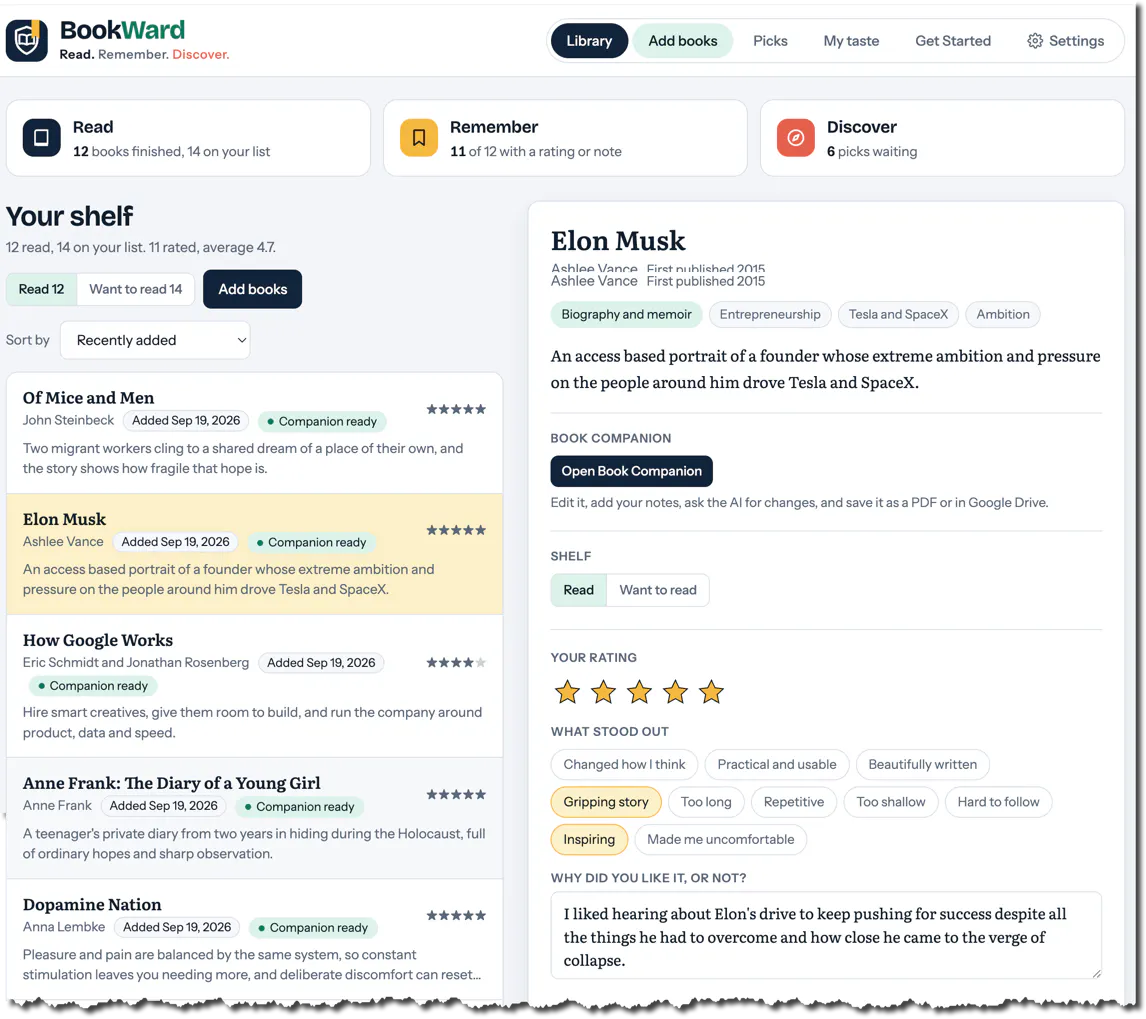Click into the 'Why did you like it' text box

(x=826, y=936)
